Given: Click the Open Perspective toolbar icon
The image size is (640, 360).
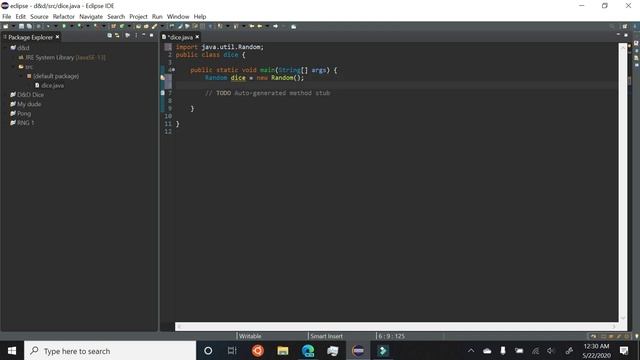Looking at the screenshot, I should (x=624, y=26).
